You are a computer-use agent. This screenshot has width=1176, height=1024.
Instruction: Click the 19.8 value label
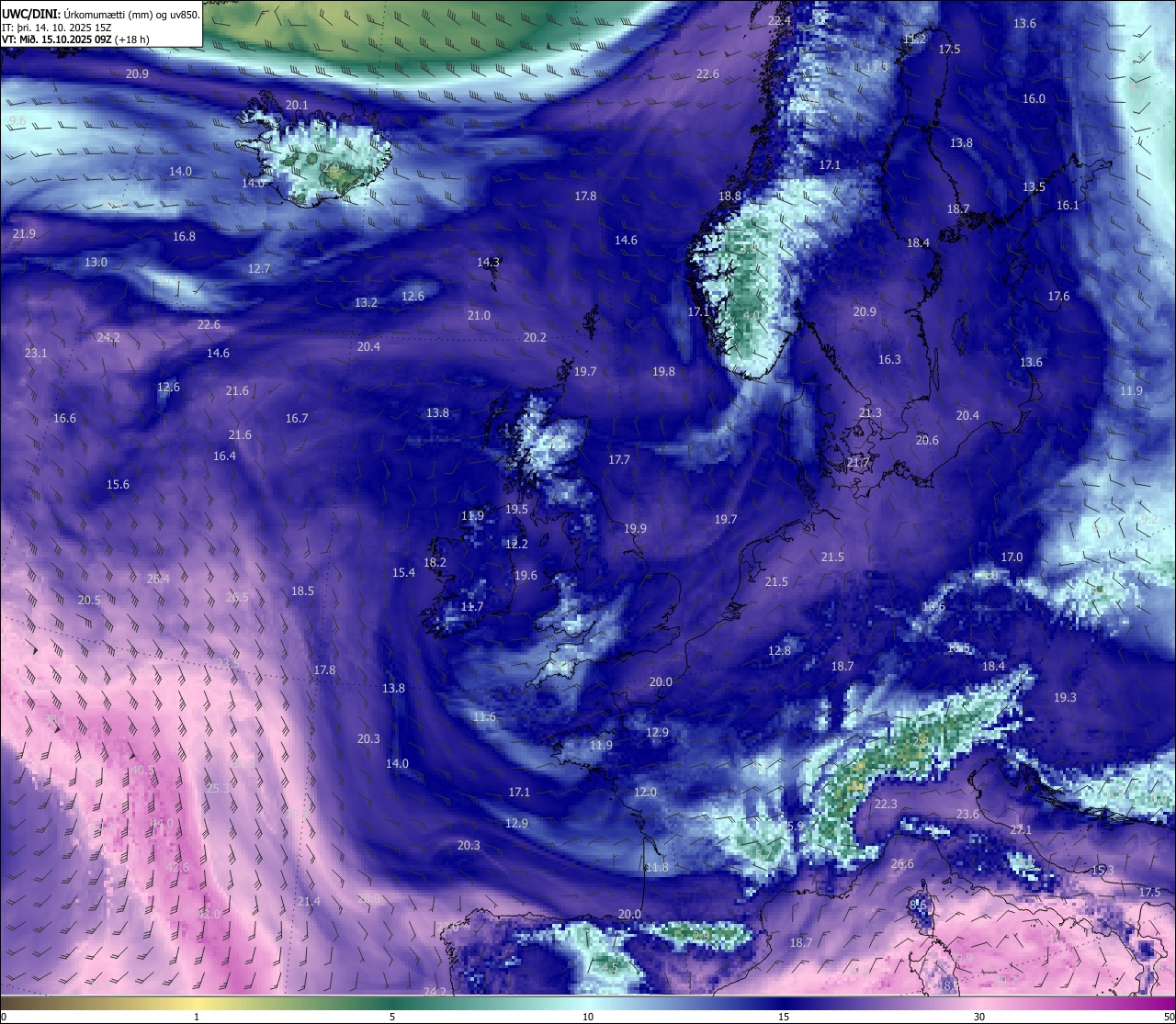click(x=663, y=371)
